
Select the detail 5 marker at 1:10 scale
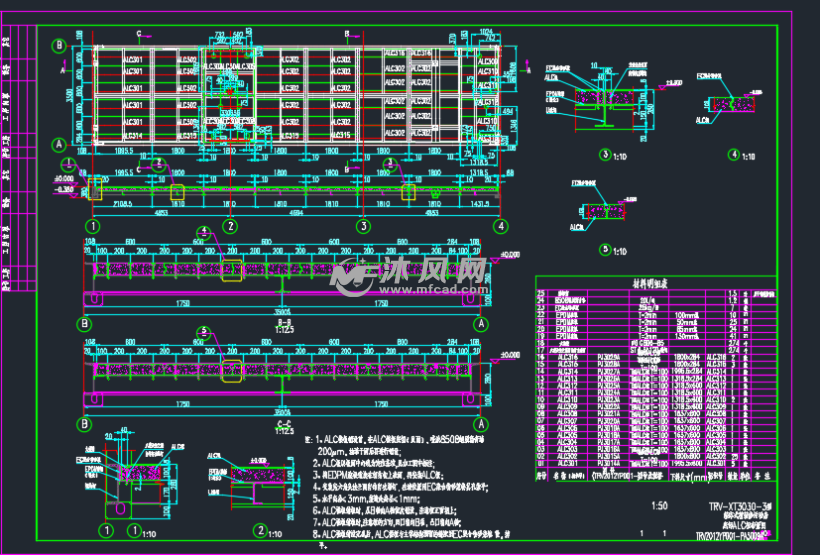point(605,249)
